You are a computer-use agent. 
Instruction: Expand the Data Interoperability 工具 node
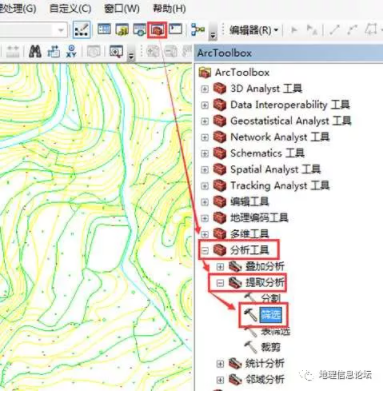coord(205,105)
